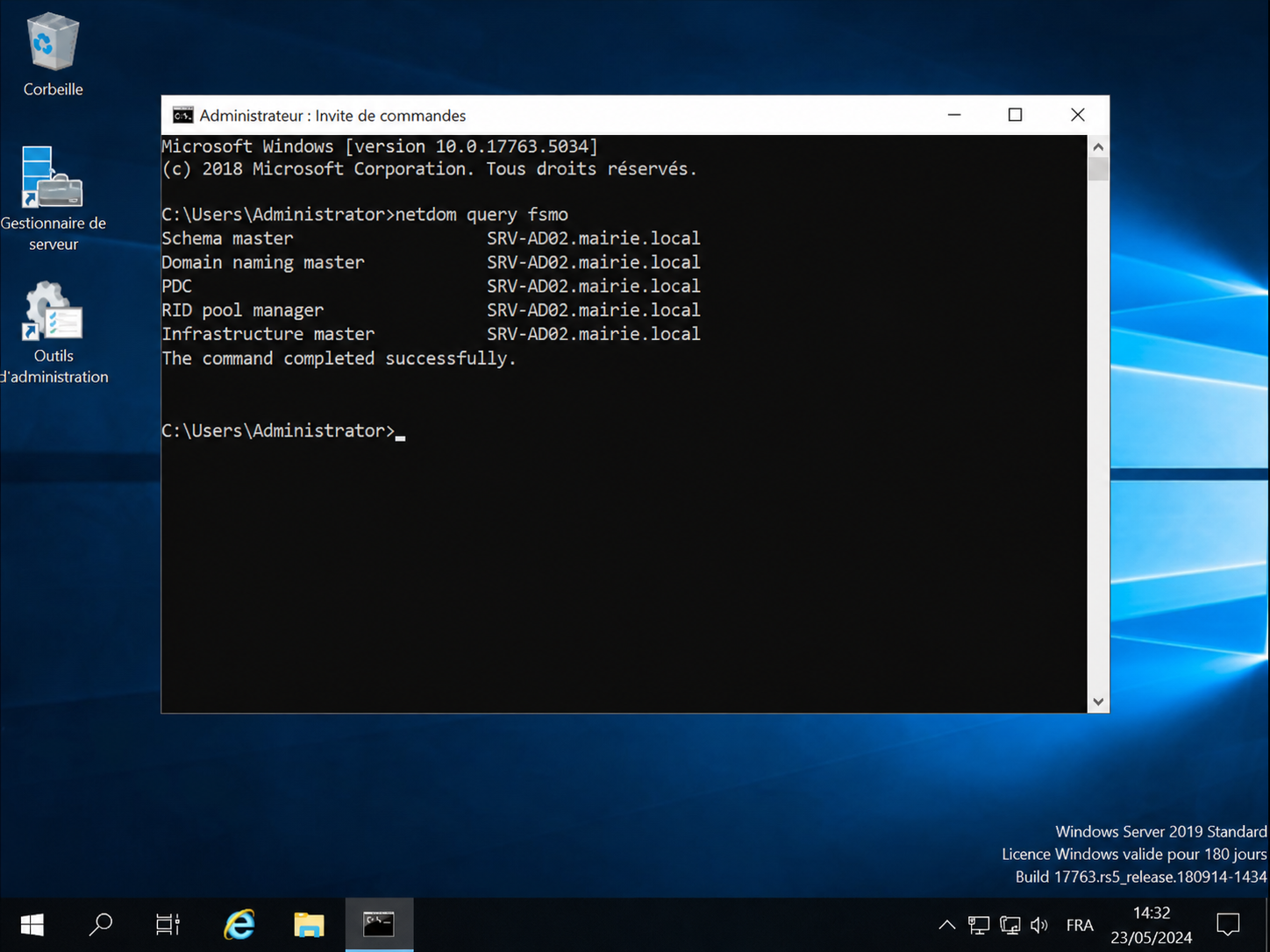Click the 'Microsoft Windows [version 10.0.17763.5034]' line
1270x952 pixels.
[380, 146]
